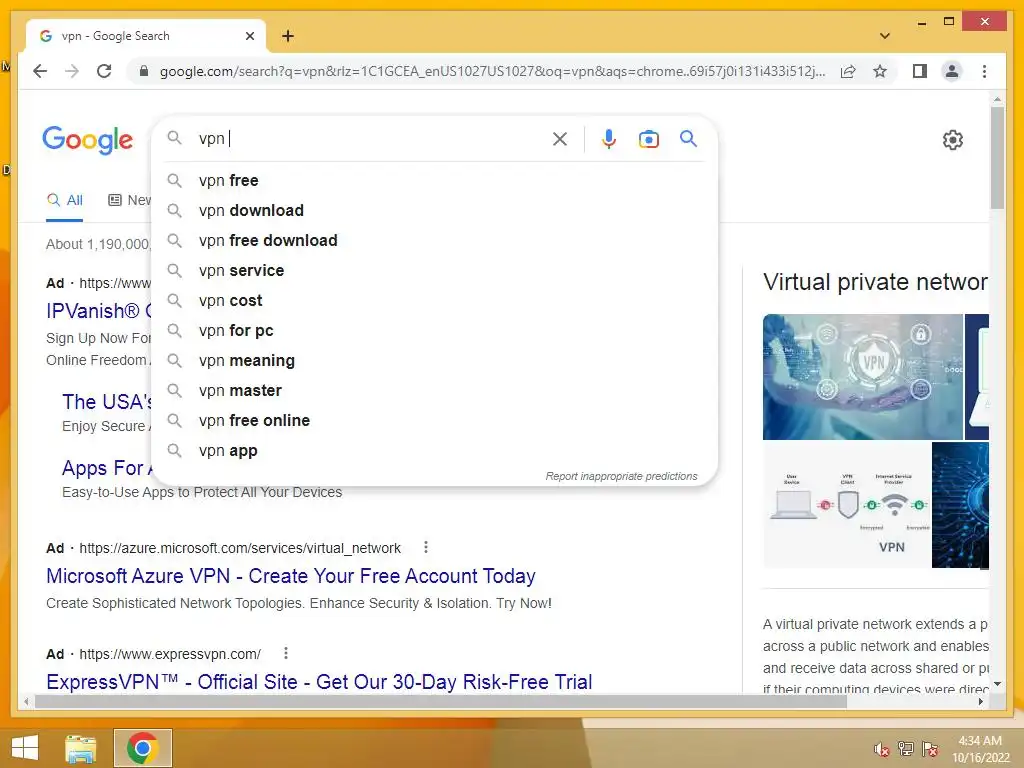The height and width of the screenshot is (768, 1024).
Task: Pick the 'vpn cost' suggestion
Action: 434,300
